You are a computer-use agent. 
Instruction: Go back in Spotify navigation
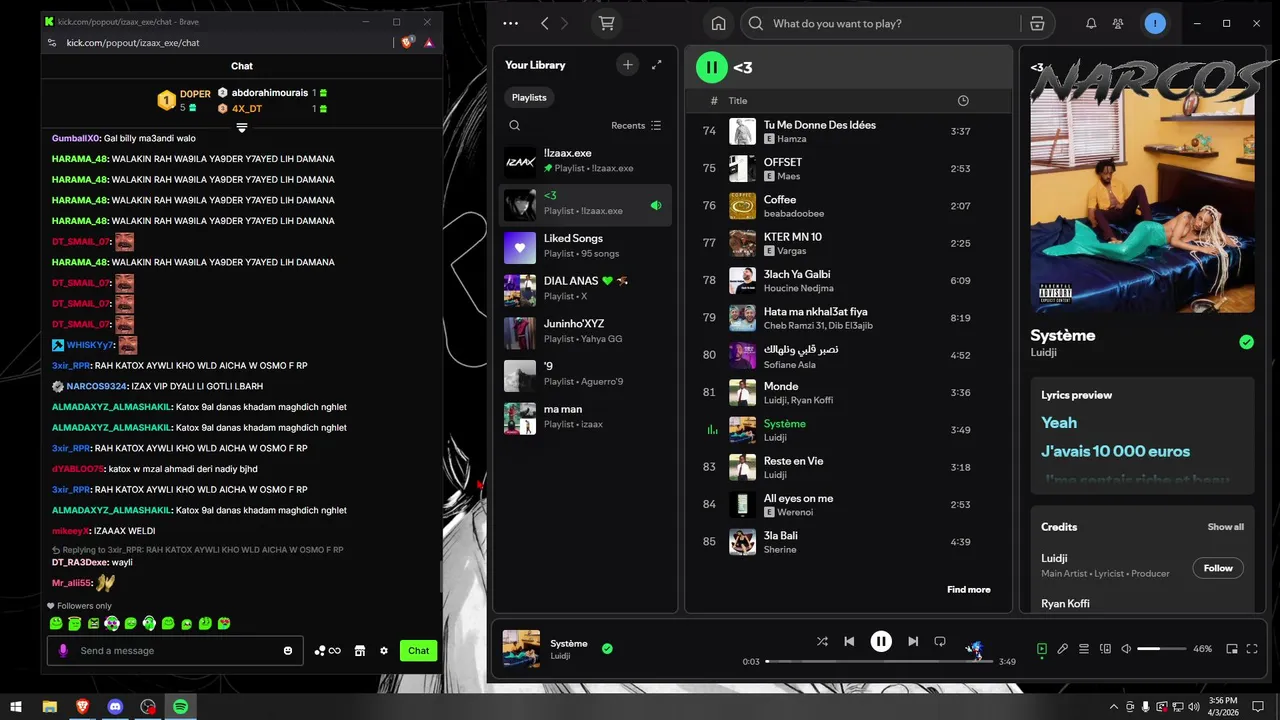(x=545, y=23)
